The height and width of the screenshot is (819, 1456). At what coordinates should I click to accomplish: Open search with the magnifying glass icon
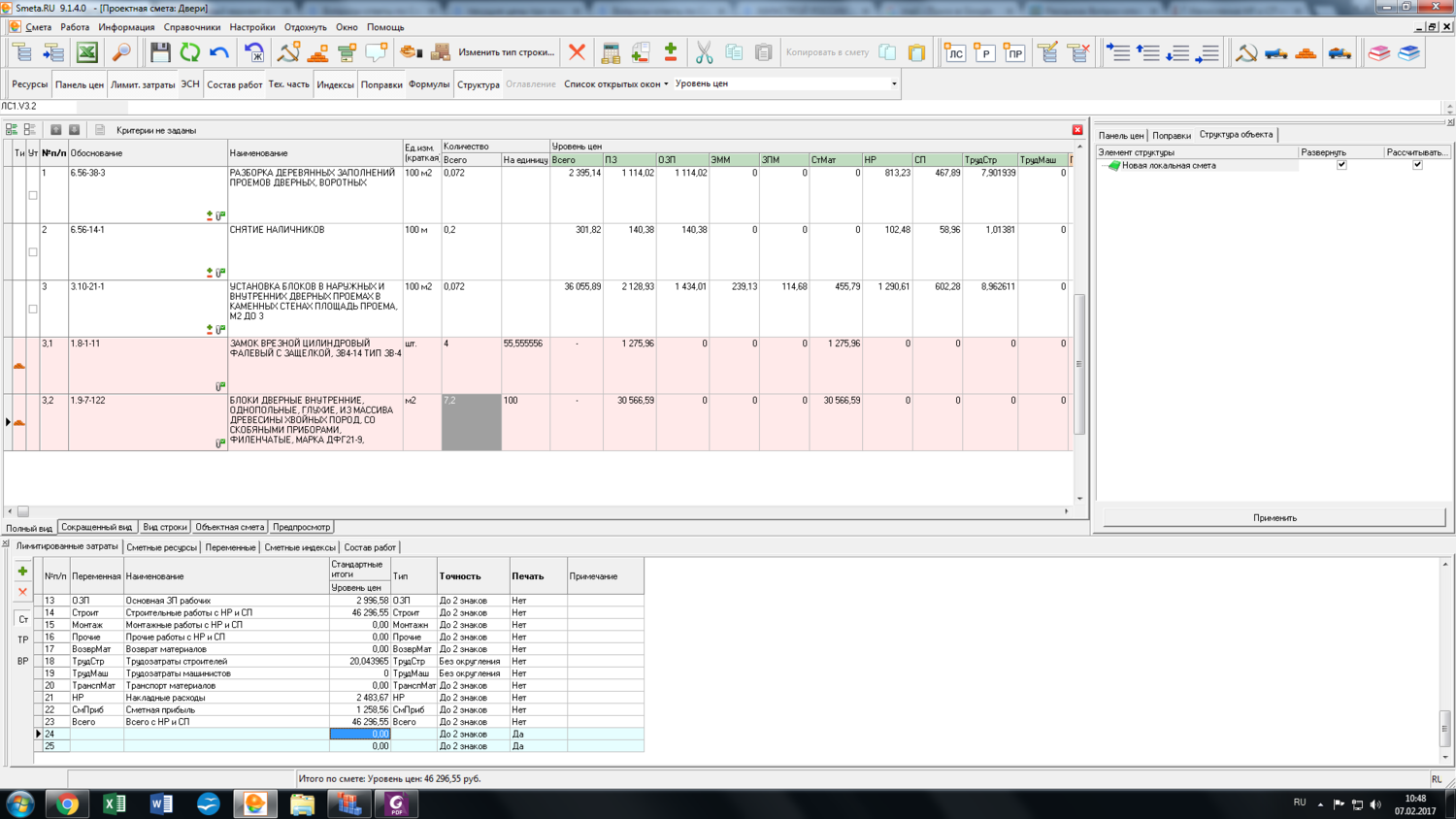[x=121, y=52]
